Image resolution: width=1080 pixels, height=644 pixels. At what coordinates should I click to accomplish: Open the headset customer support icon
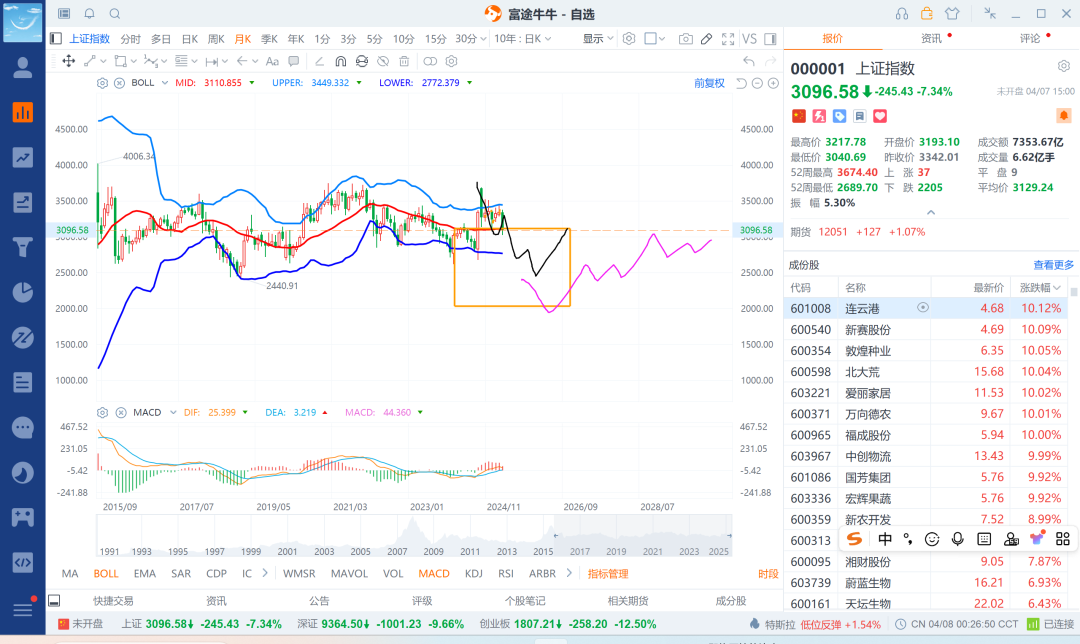click(902, 13)
